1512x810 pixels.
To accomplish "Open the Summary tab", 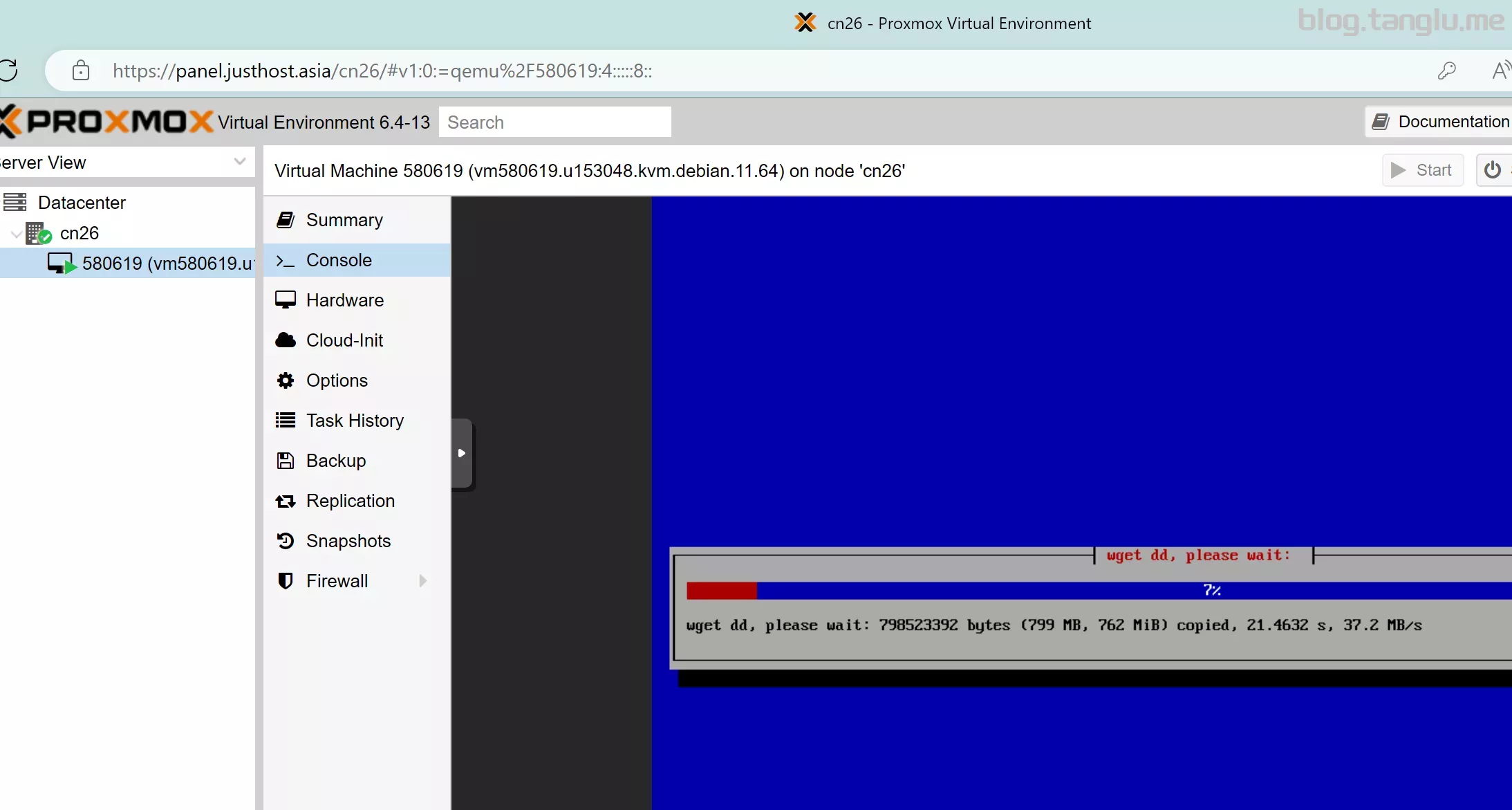I will point(344,220).
